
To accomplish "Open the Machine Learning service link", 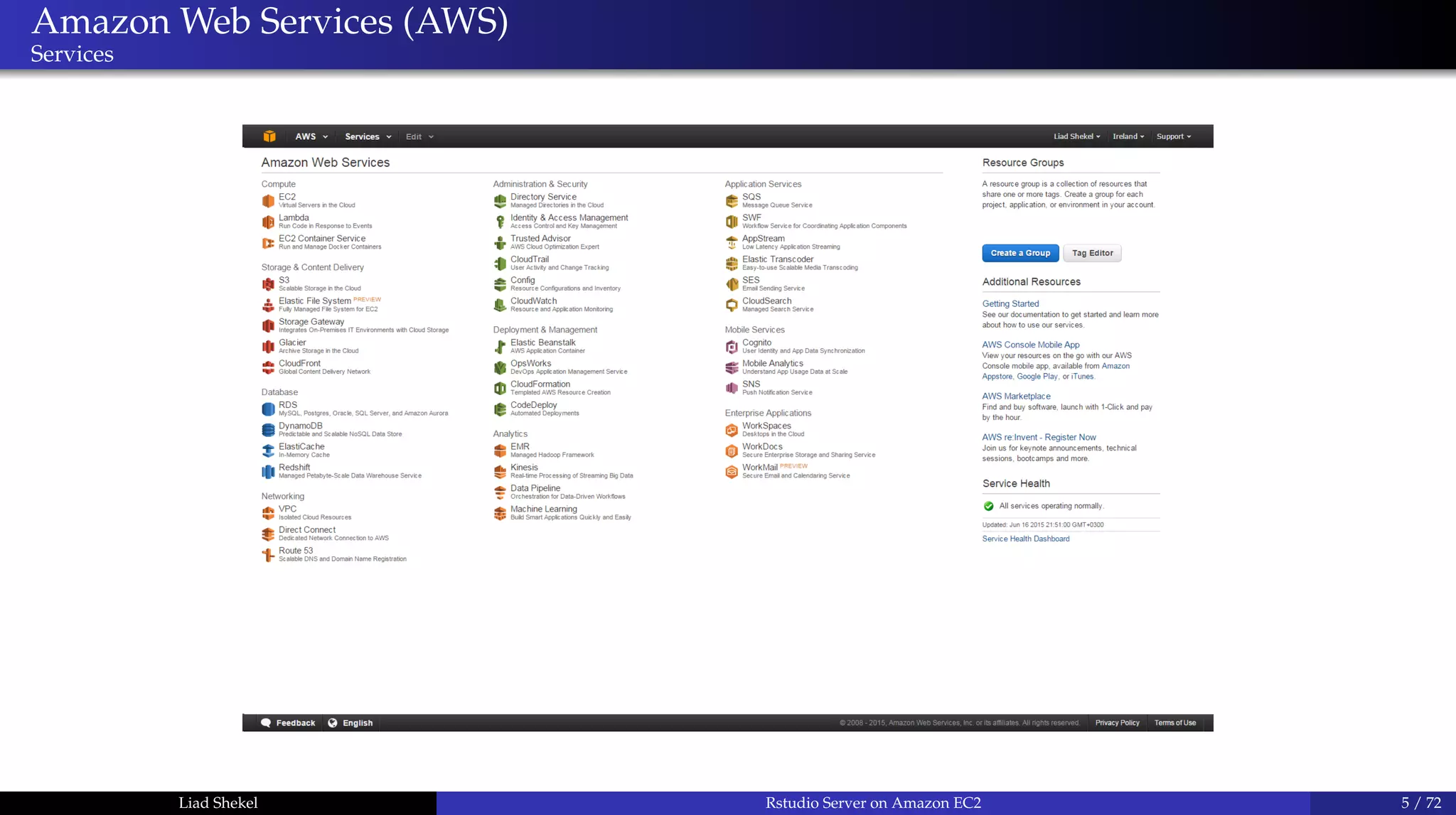I will click(544, 509).
